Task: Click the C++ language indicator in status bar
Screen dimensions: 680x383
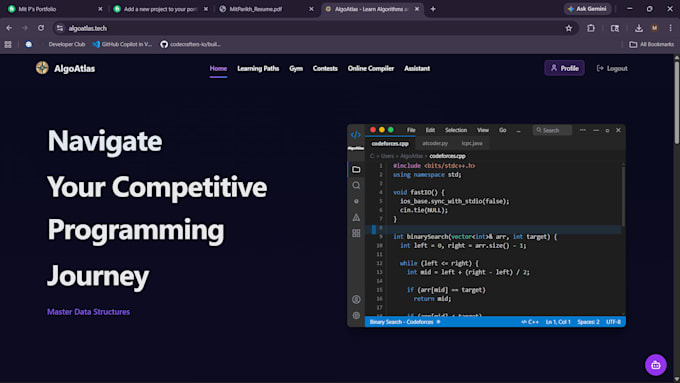Action: pos(530,322)
